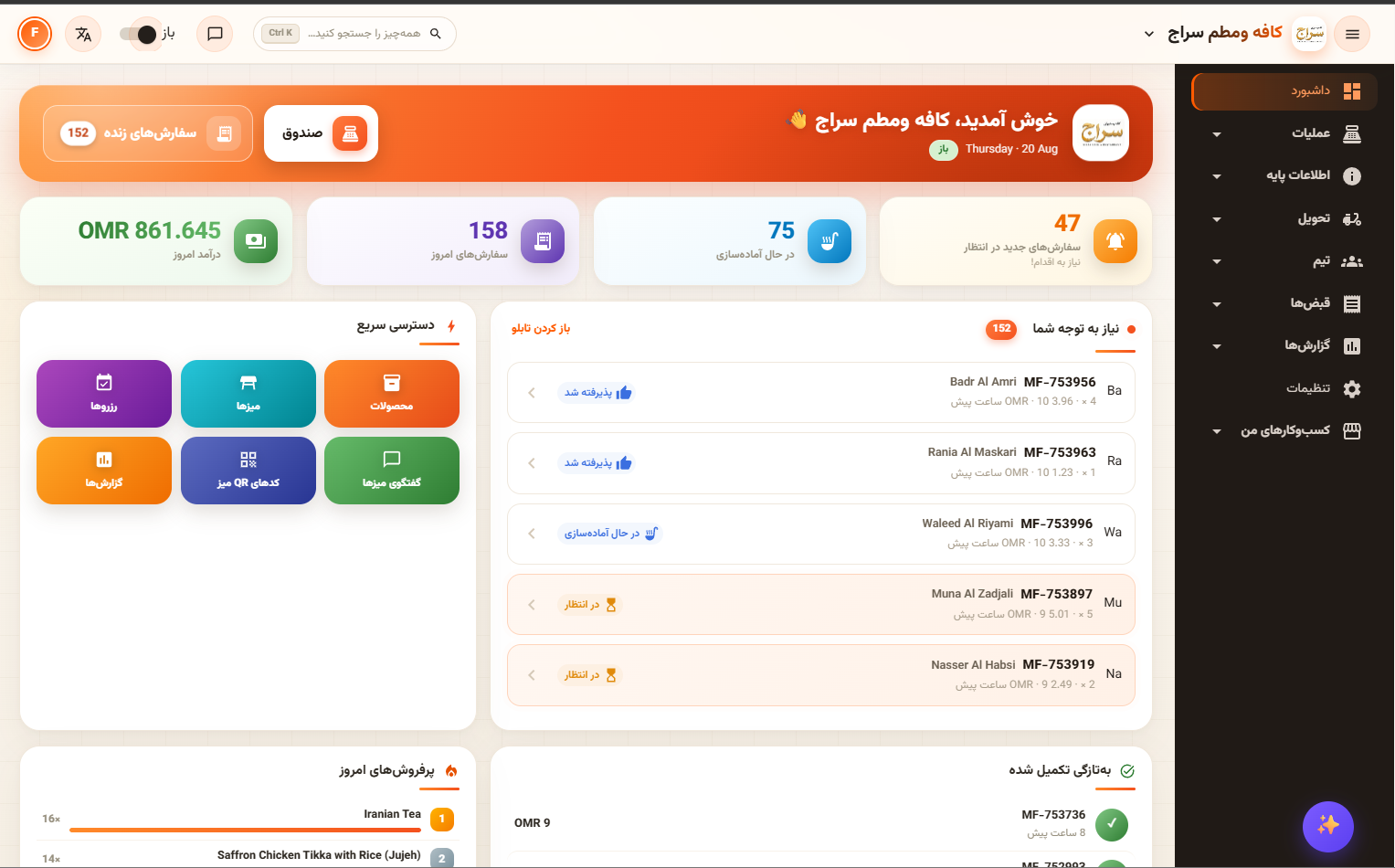Click the باز کردن تابلو link
This screenshot has width=1395, height=868.
pyautogui.click(x=541, y=328)
